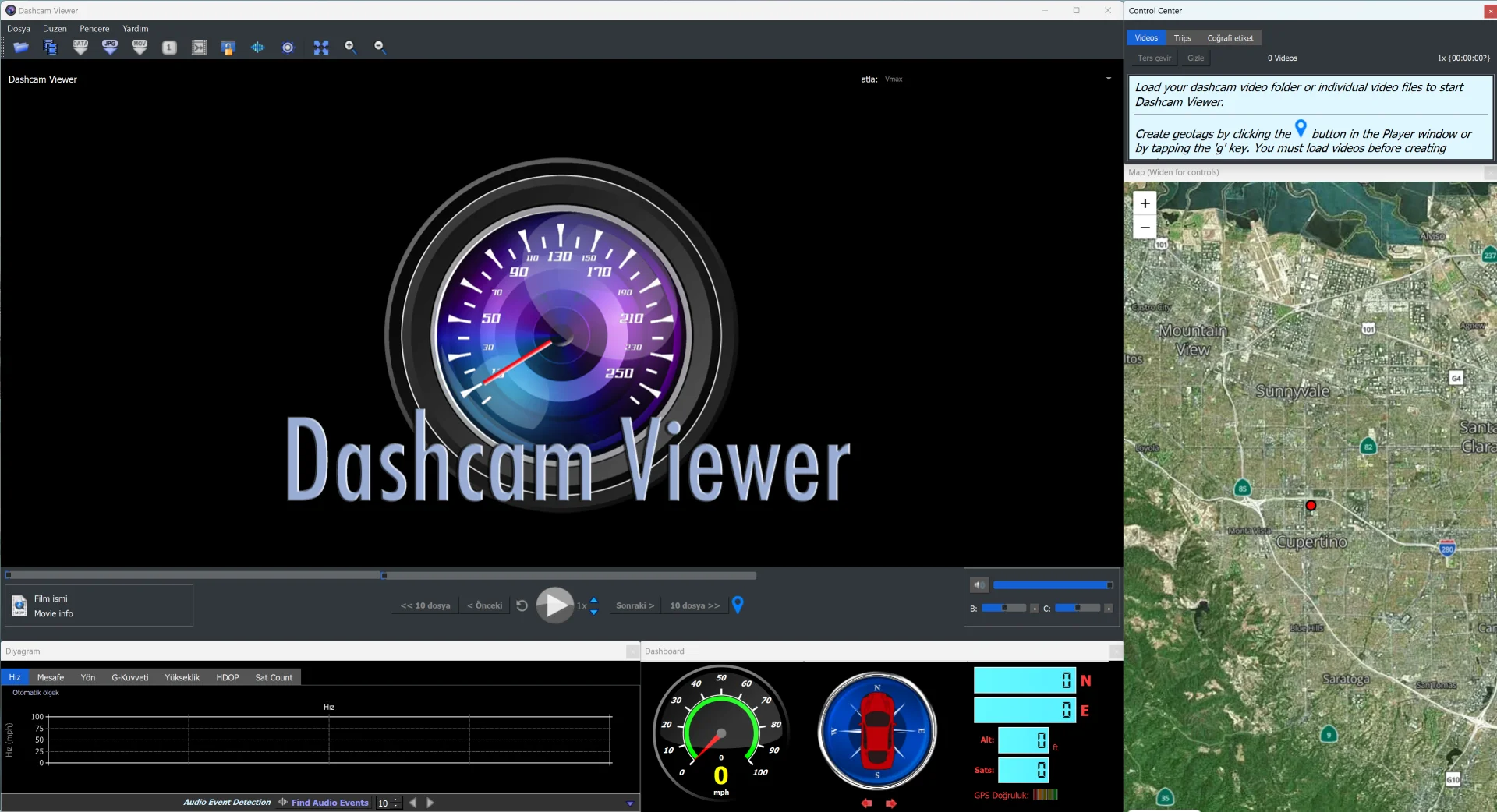Open the Dosya menu

[x=19, y=29]
